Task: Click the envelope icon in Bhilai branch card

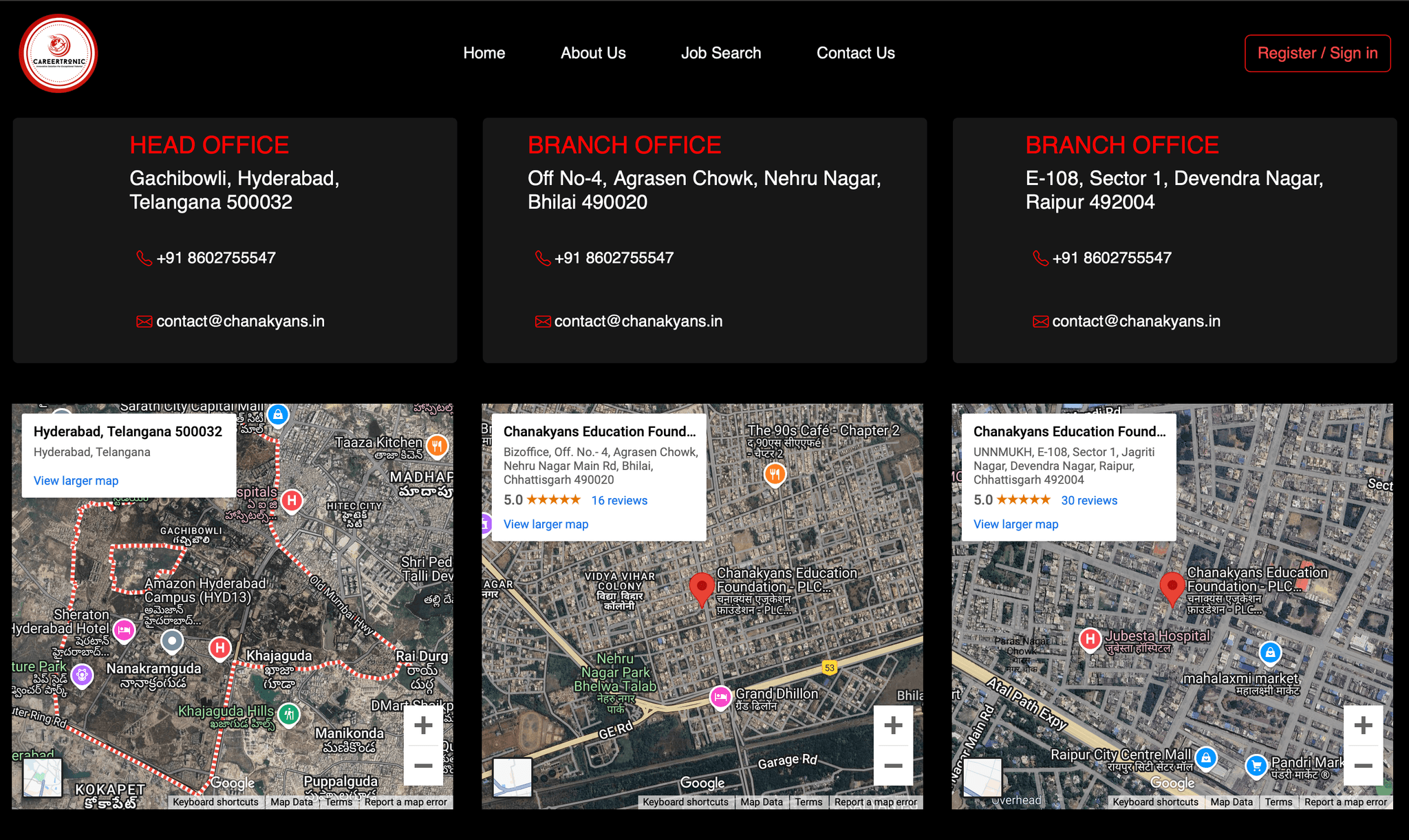Action: coord(542,321)
